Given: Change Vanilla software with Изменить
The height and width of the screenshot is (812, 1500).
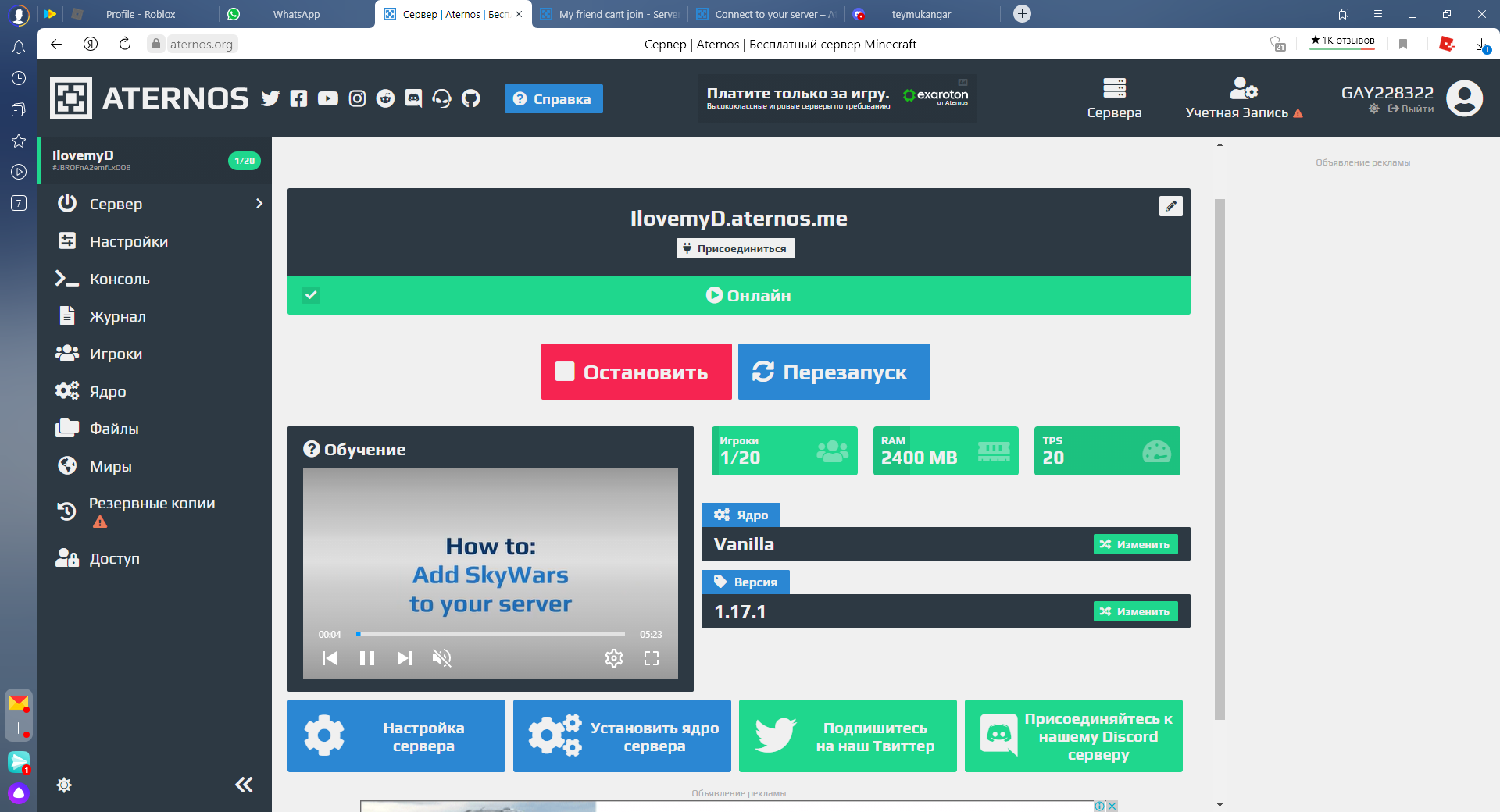Looking at the screenshot, I should [x=1136, y=544].
